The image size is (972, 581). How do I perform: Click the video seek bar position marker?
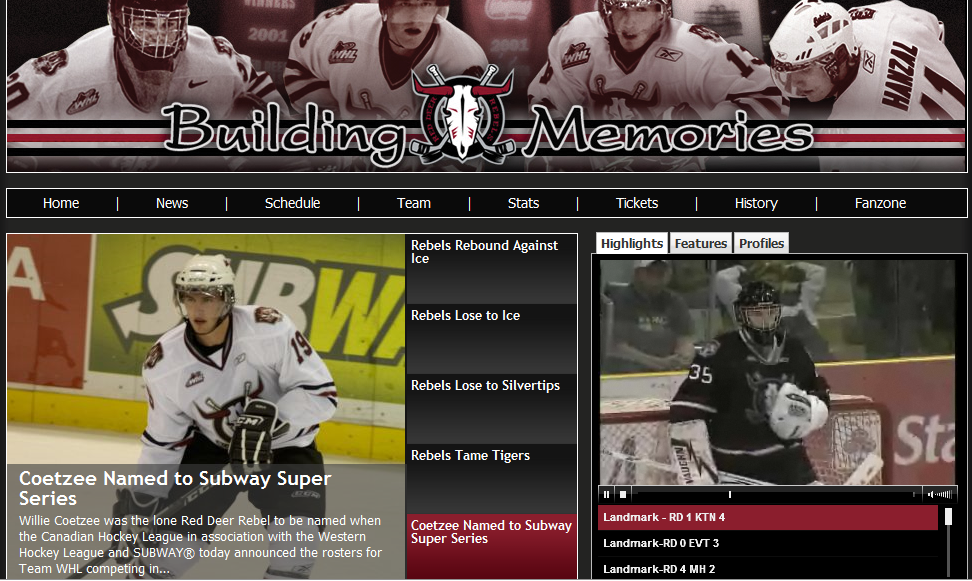pyautogui.click(x=730, y=494)
